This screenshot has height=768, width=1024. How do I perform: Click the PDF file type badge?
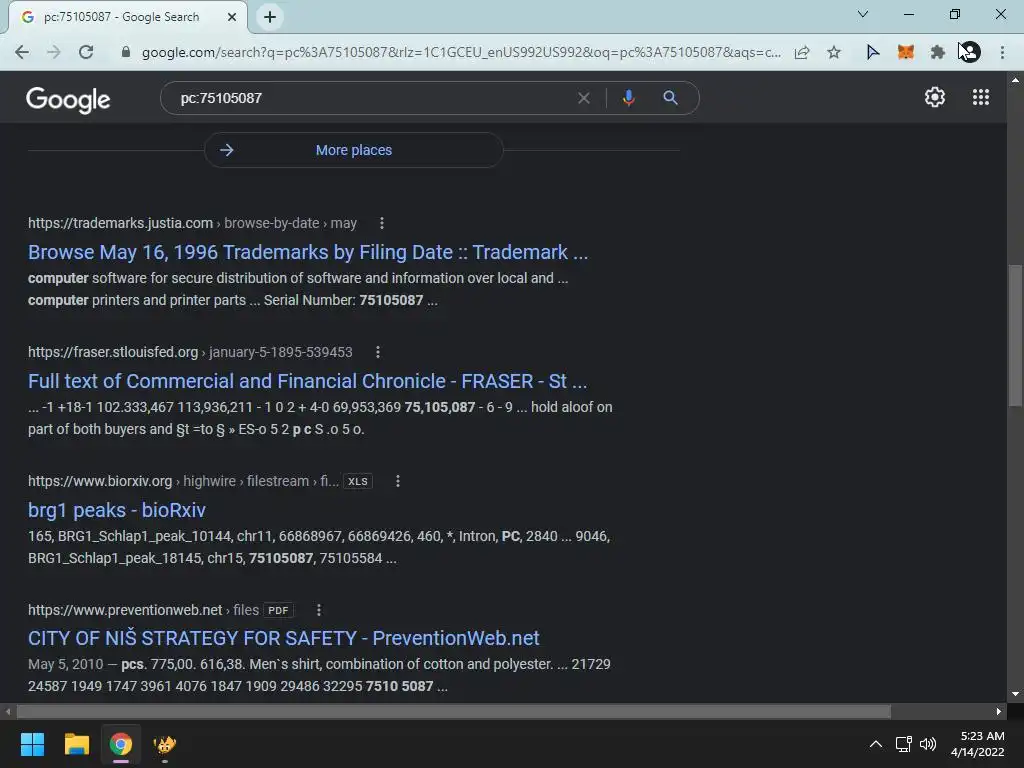[278, 610]
